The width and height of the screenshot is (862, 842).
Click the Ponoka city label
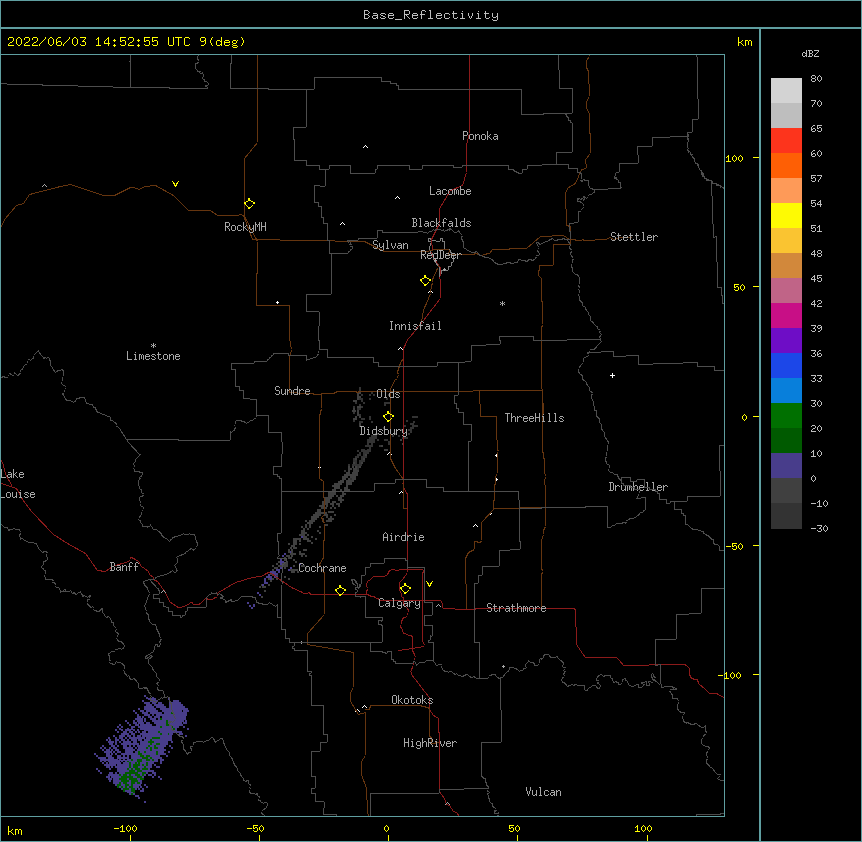pyautogui.click(x=480, y=136)
